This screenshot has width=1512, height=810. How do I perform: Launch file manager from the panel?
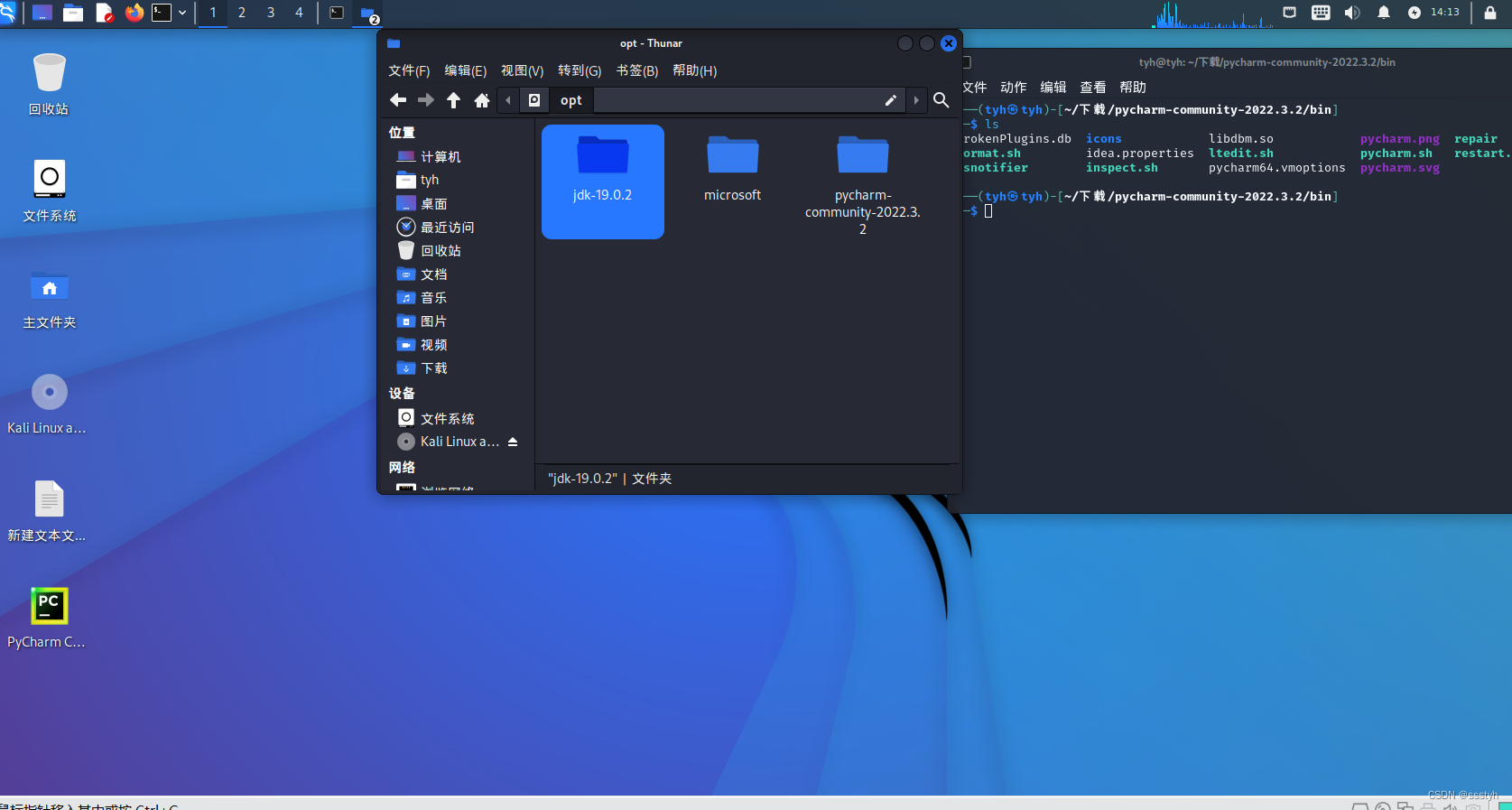point(73,13)
